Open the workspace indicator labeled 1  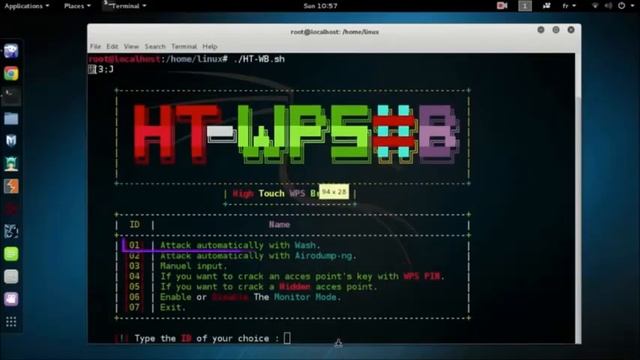tap(525, 6)
